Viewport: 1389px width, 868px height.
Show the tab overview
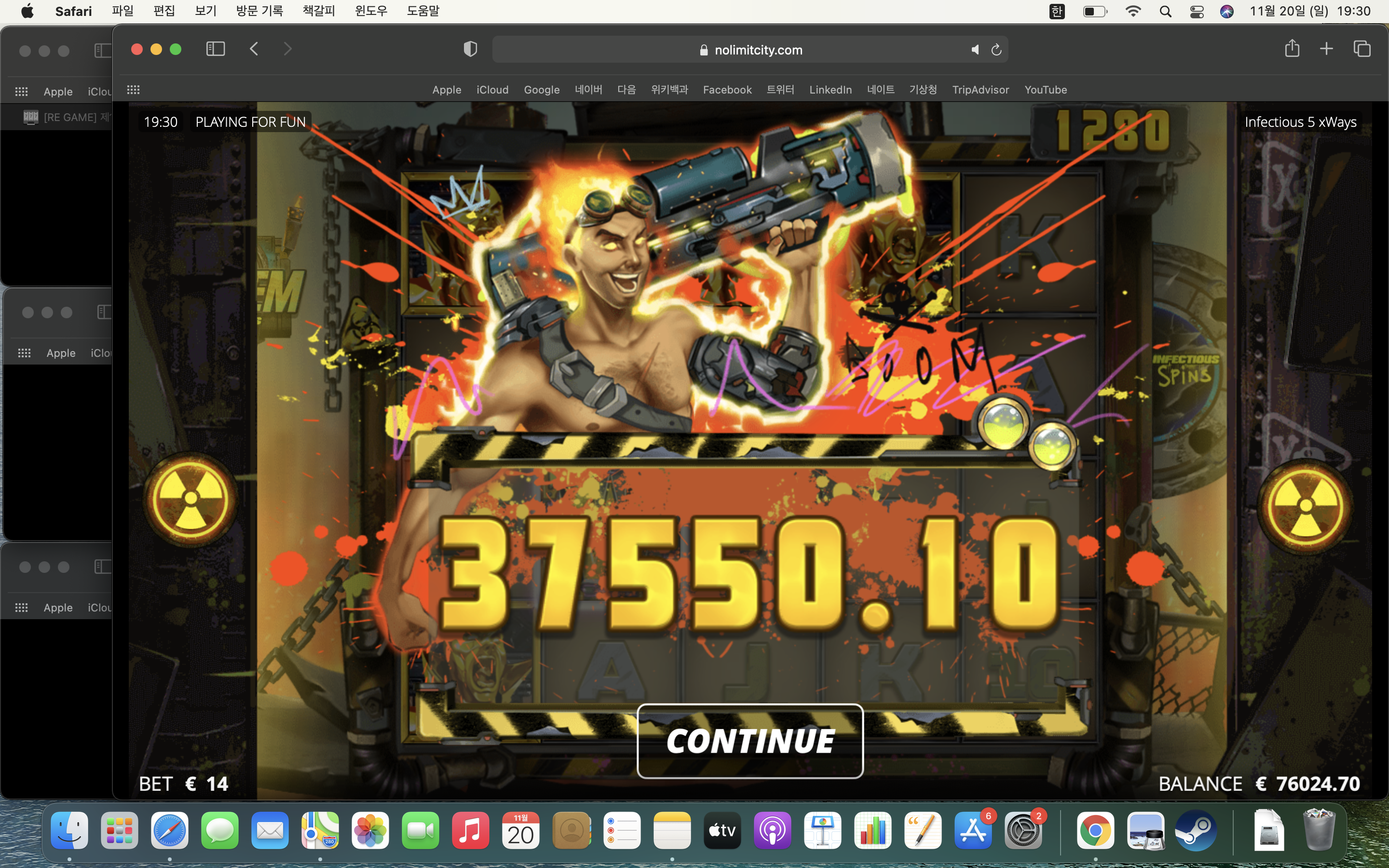click(x=1362, y=49)
